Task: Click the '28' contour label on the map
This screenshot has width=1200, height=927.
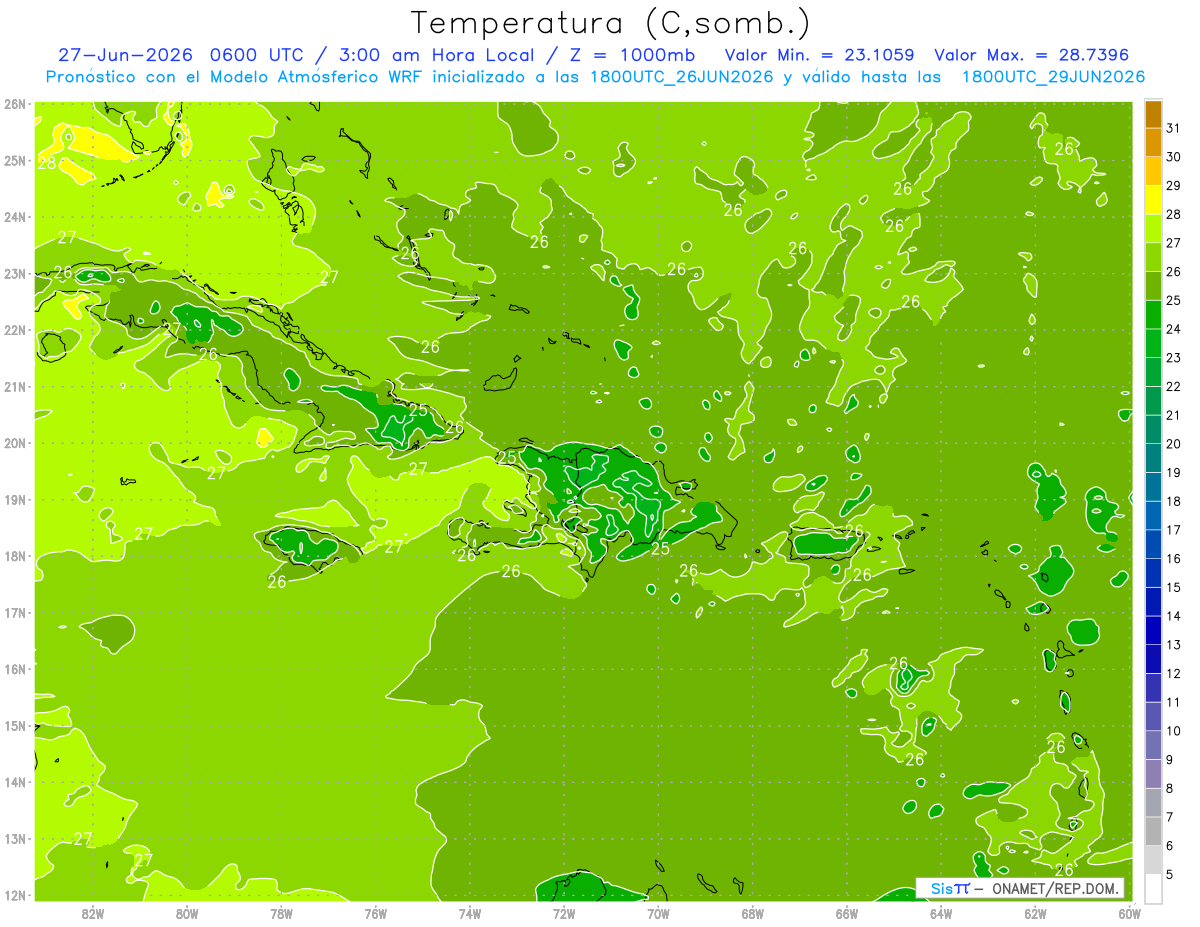Action: 46,163
